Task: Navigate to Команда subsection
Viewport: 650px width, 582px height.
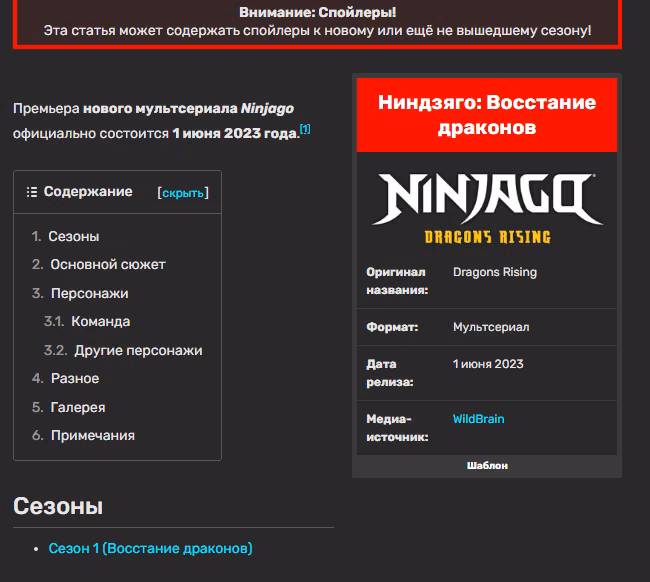Action: click(x=101, y=321)
